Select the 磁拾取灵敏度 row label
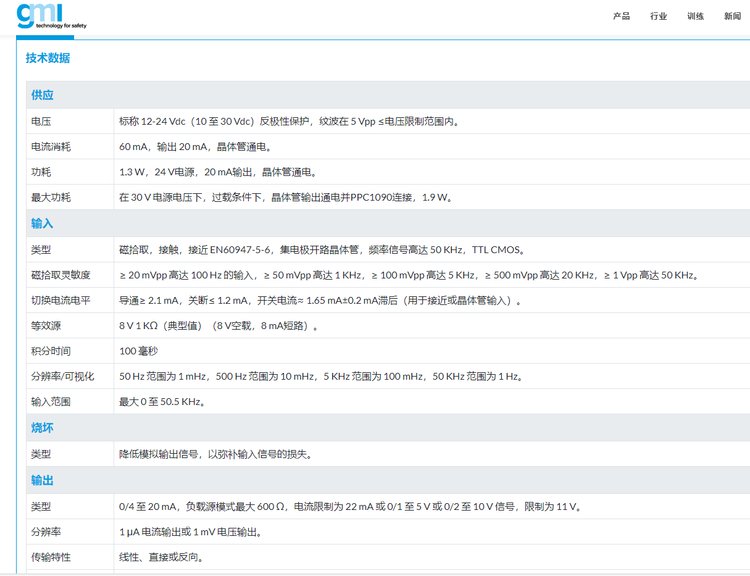 (x=61, y=275)
